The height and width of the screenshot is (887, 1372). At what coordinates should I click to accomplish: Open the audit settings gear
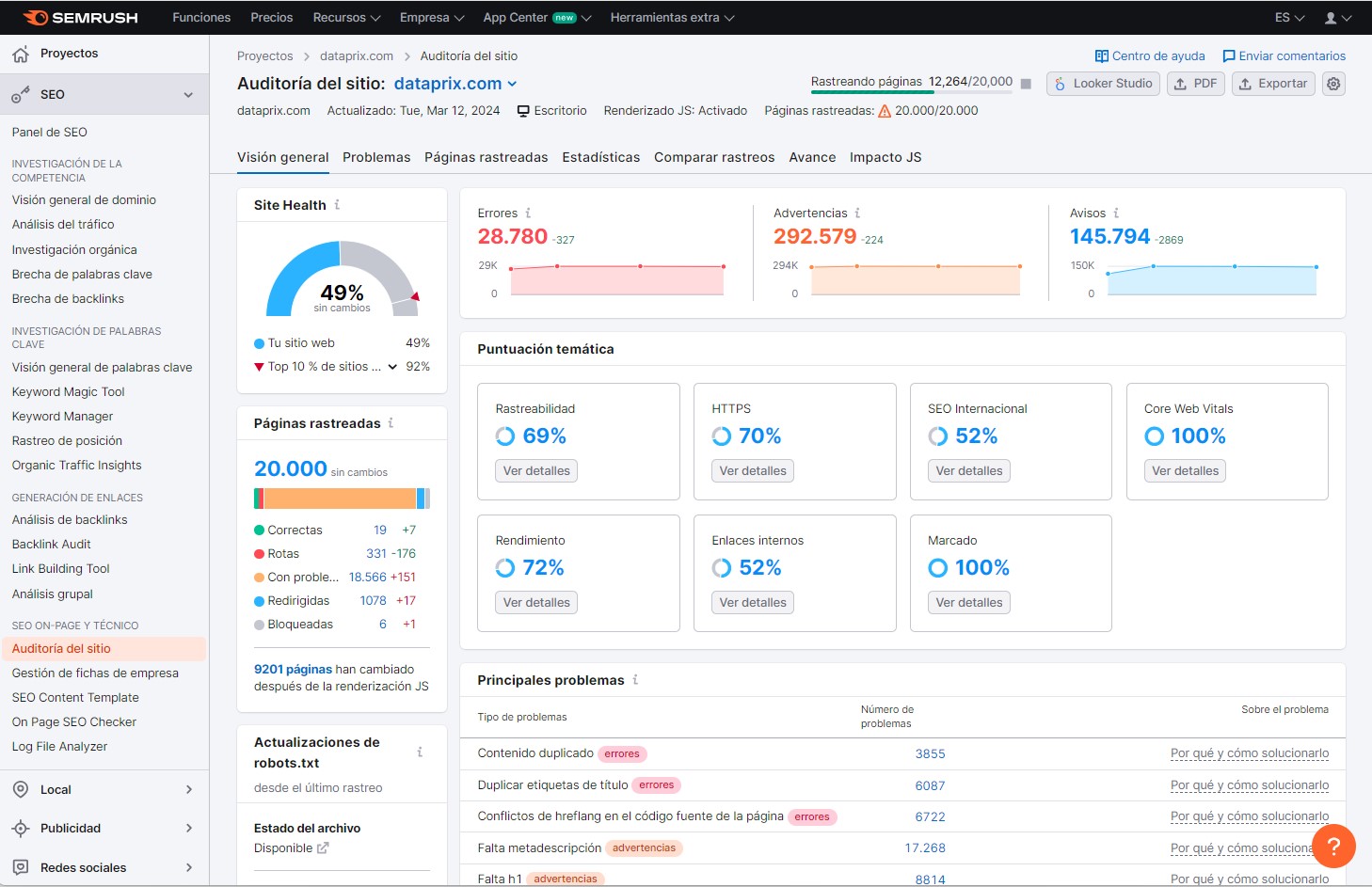1333,84
